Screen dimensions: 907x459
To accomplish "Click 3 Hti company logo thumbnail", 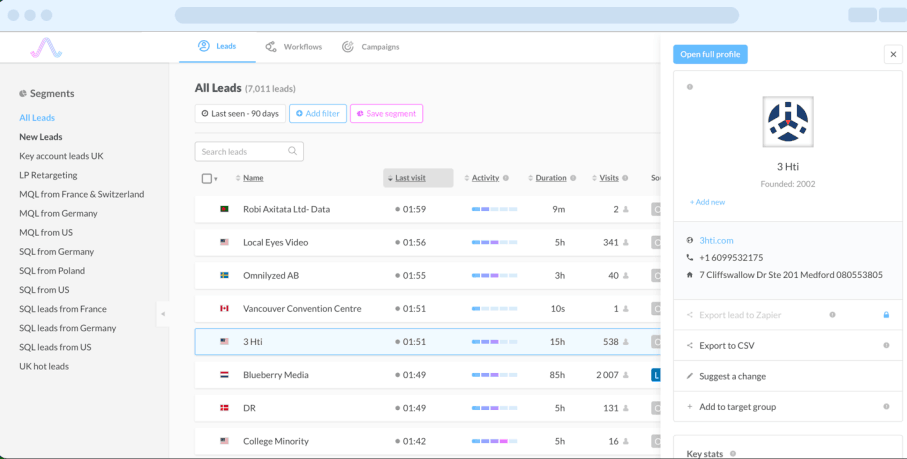I will coord(788,121).
